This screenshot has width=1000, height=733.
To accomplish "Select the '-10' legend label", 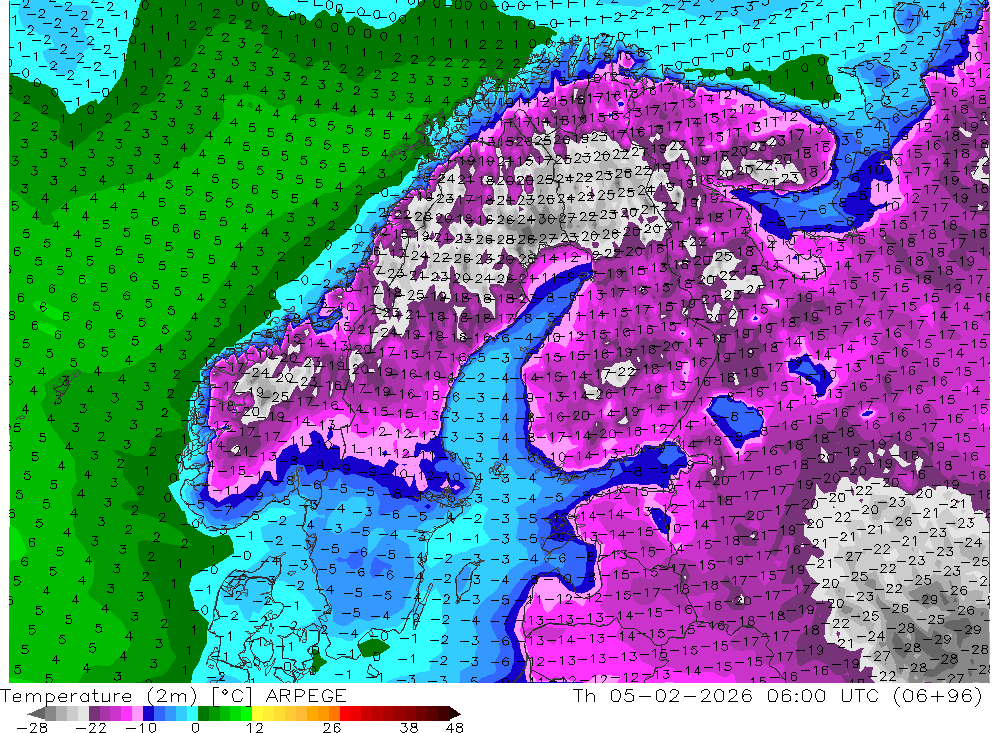I will 140,727.
